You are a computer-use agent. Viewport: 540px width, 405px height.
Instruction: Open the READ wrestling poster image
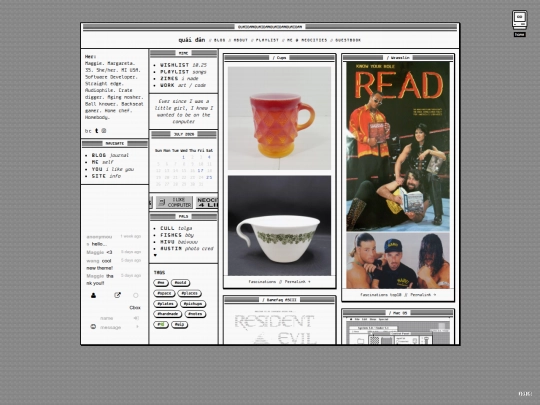(398, 146)
